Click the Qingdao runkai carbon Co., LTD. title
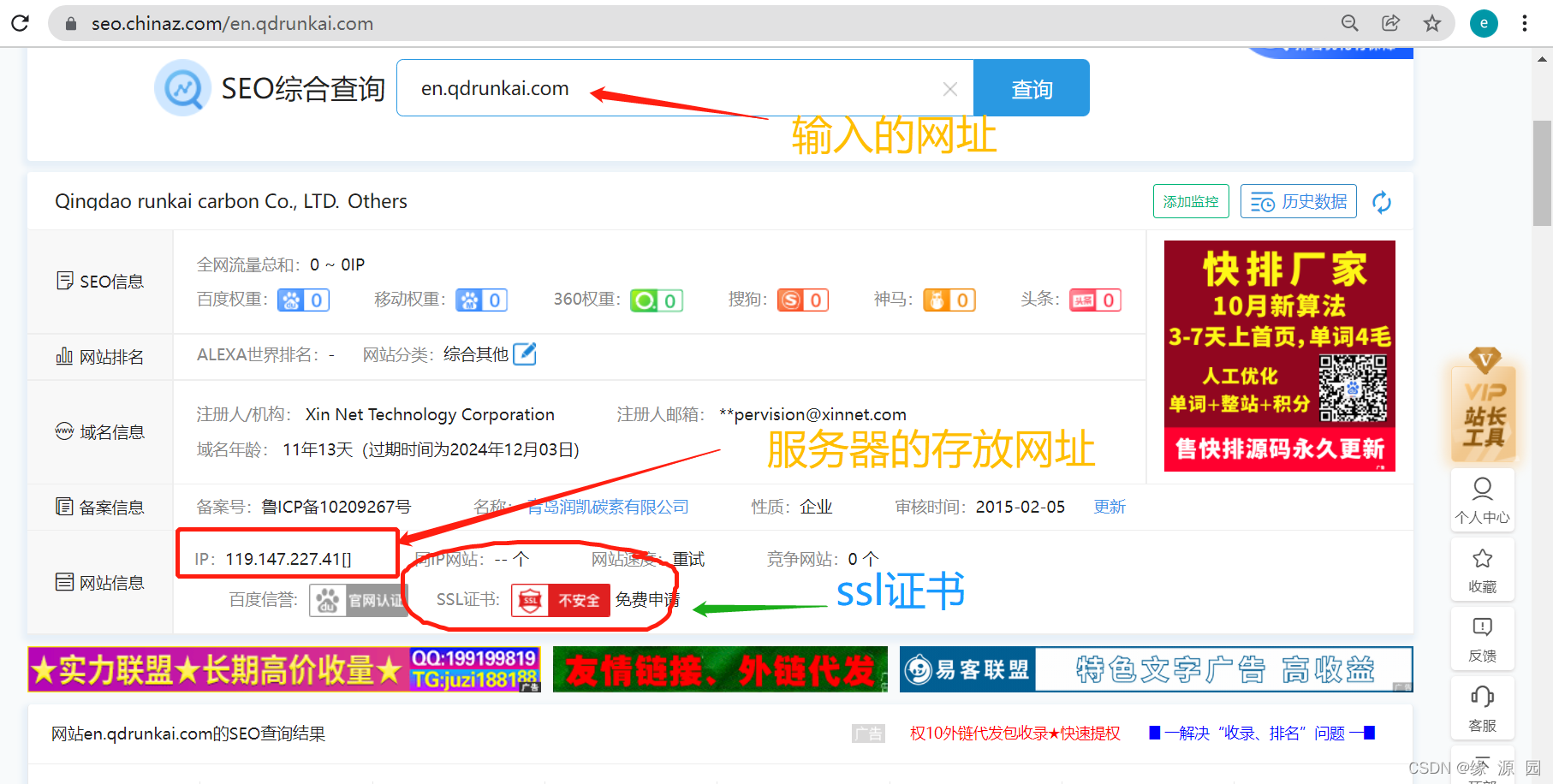The height and width of the screenshot is (784, 1553). (x=197, y=201)
